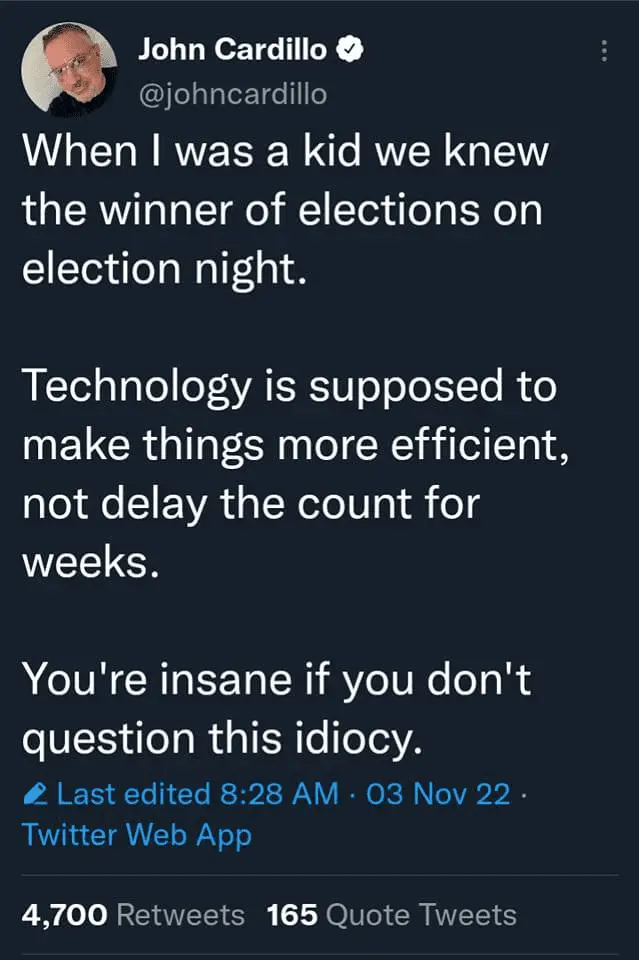
Task: View the 4,700 retweets count
Action: tap(64, 914)
